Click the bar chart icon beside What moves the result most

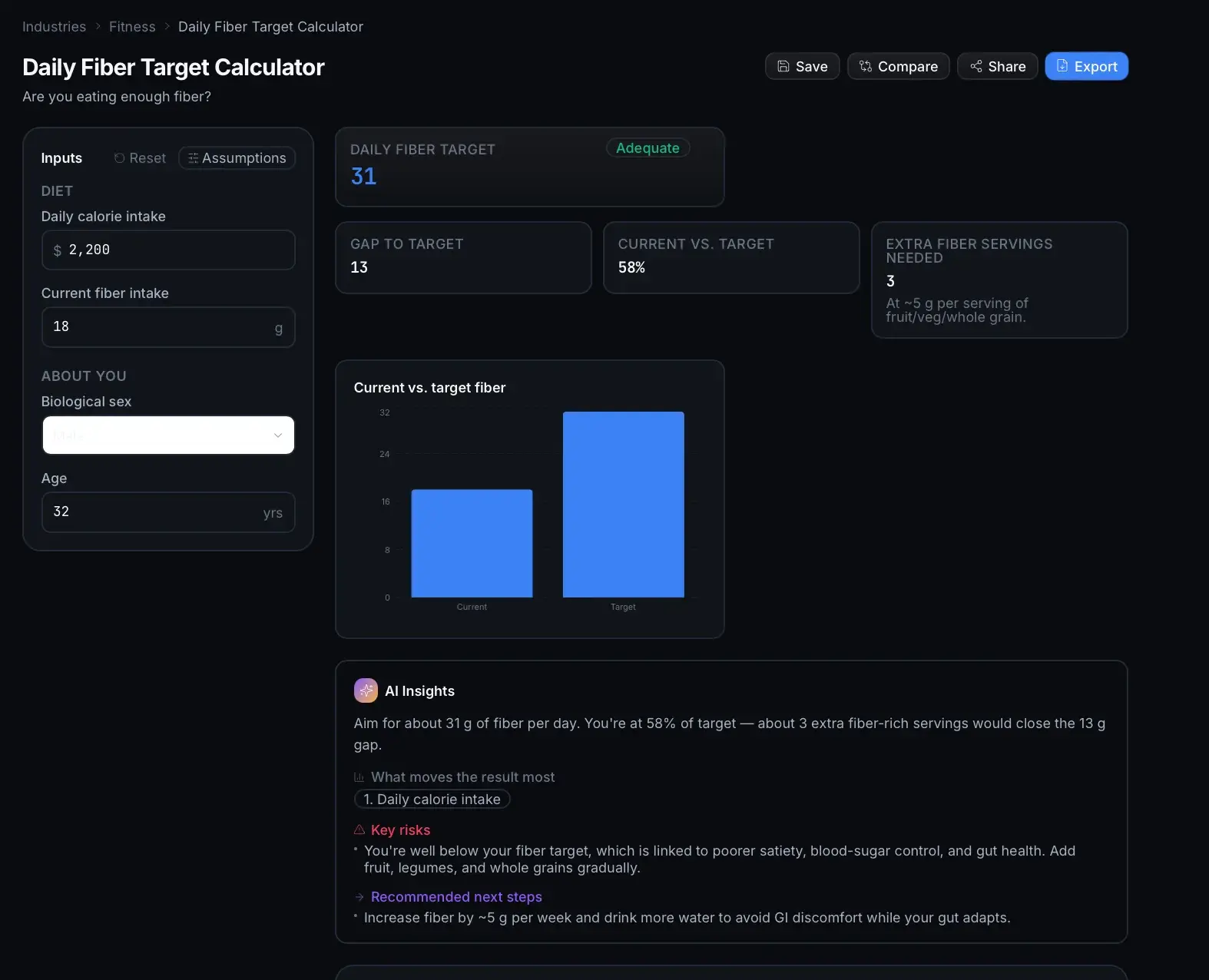tap(359, 777)
